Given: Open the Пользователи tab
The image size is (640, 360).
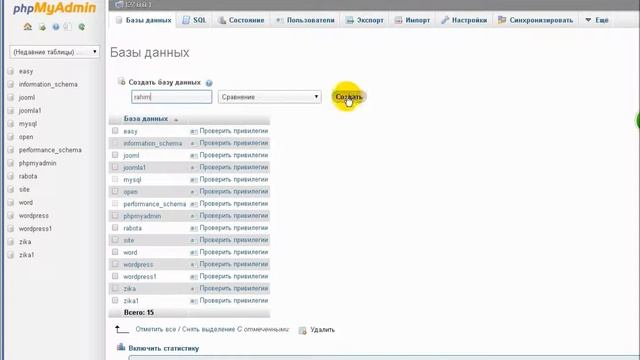Looking at the screenshot, I should pyautogui.click(x=305, y=20).
